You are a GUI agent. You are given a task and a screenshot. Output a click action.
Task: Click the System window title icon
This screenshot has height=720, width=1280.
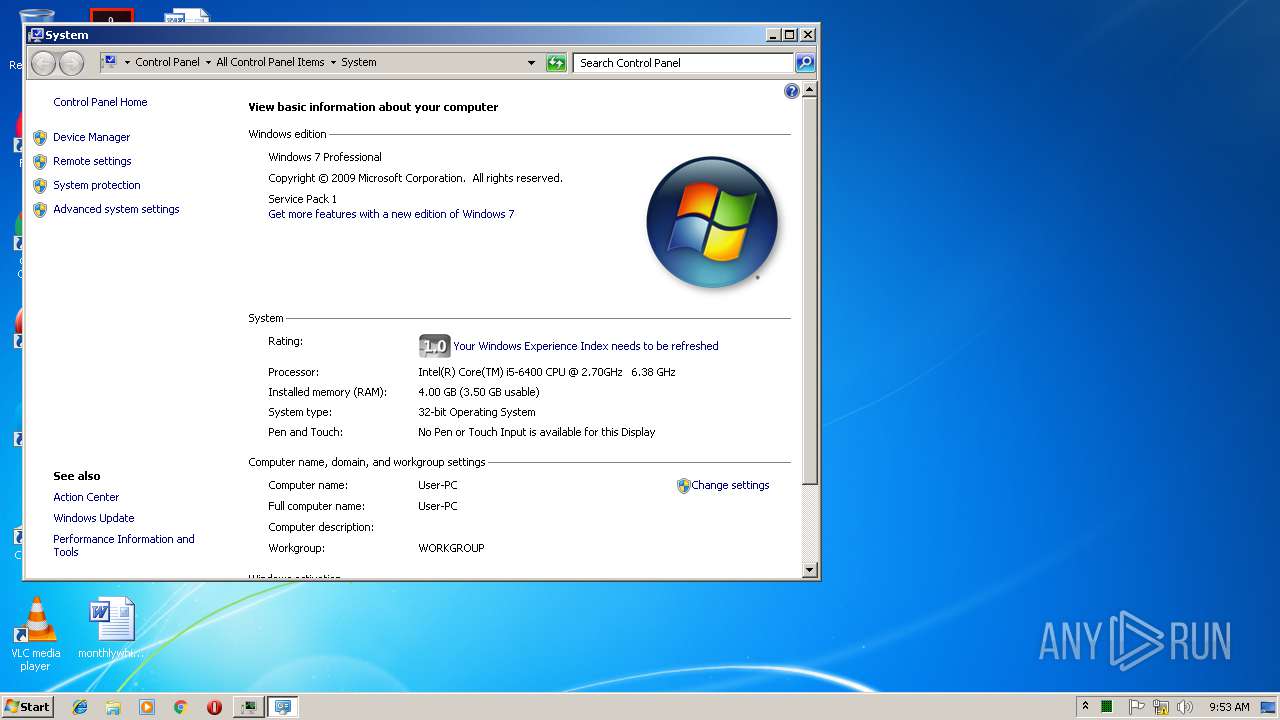pos(36,35)
